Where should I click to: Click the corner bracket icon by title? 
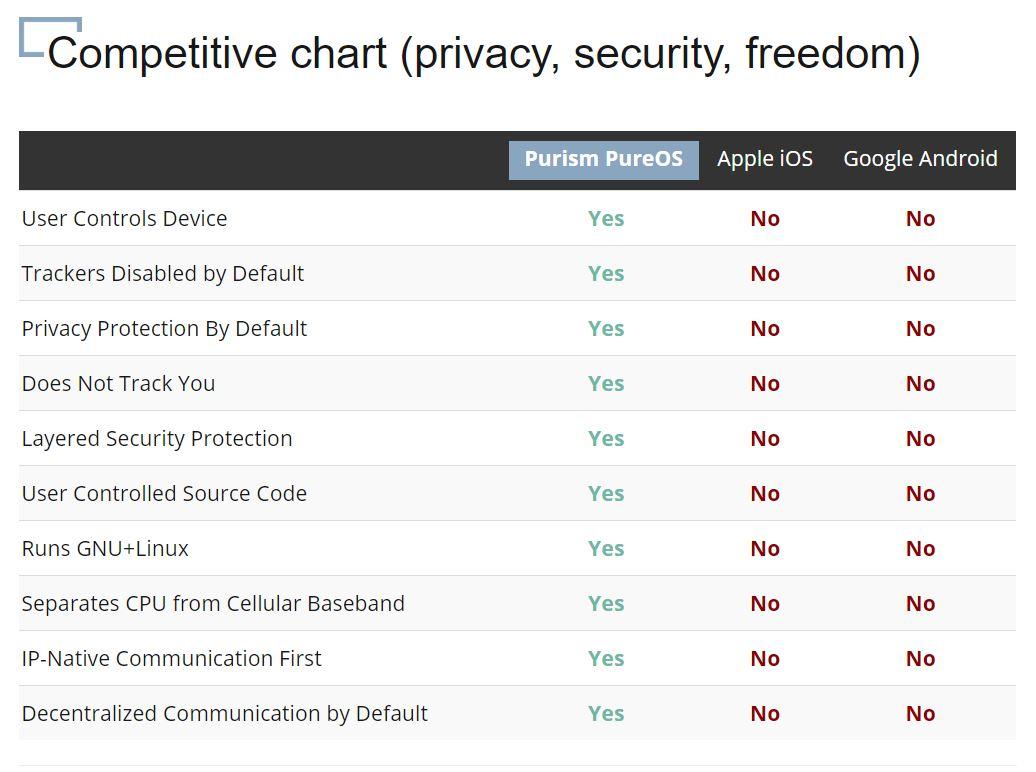[50, 37]
